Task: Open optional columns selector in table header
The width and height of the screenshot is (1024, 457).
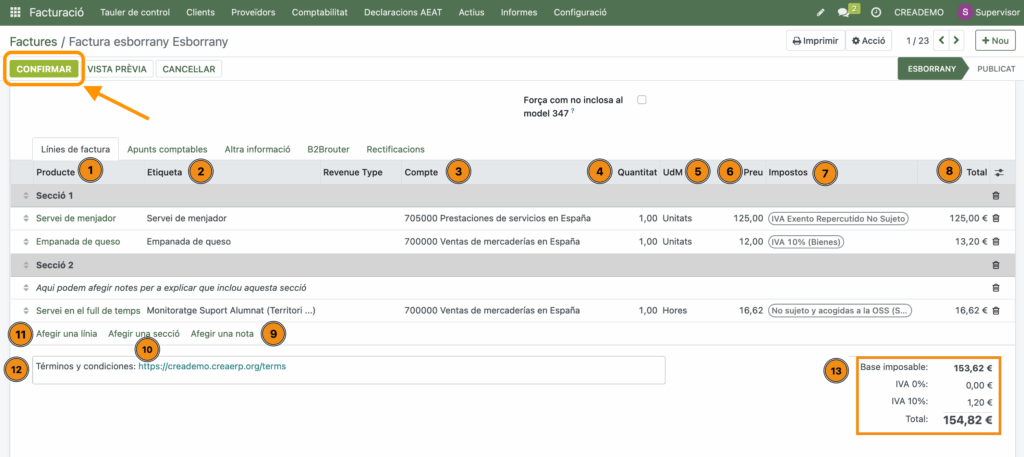Action: coord(999,173)
